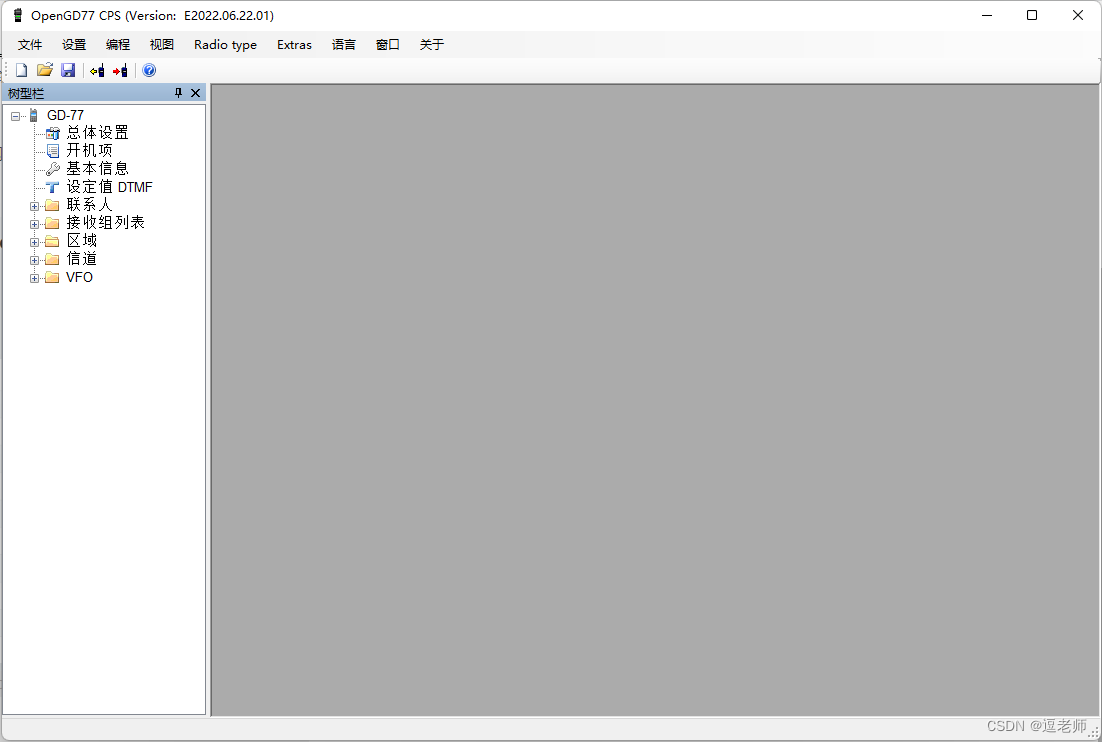Select 信道 tree label
Viewport: 1102px width, 742px height.
pos(82,259)
